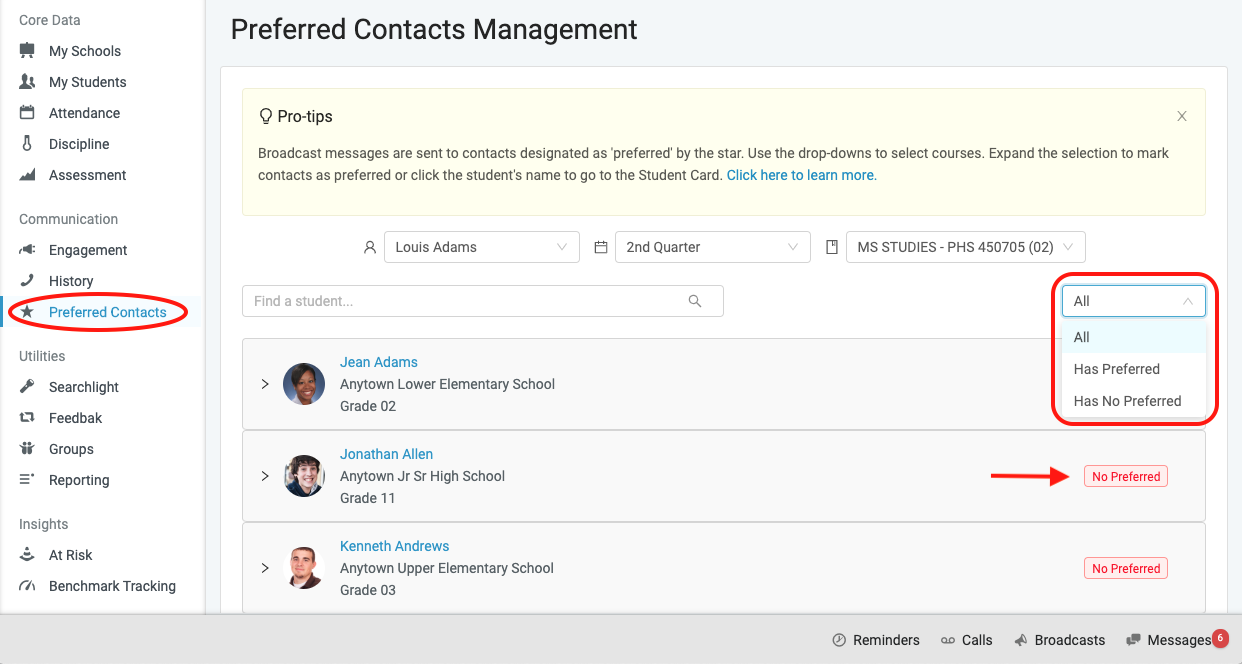1242x664 pixels.
Task: Select Discipline from the sidebar
Action: point(79,144)
